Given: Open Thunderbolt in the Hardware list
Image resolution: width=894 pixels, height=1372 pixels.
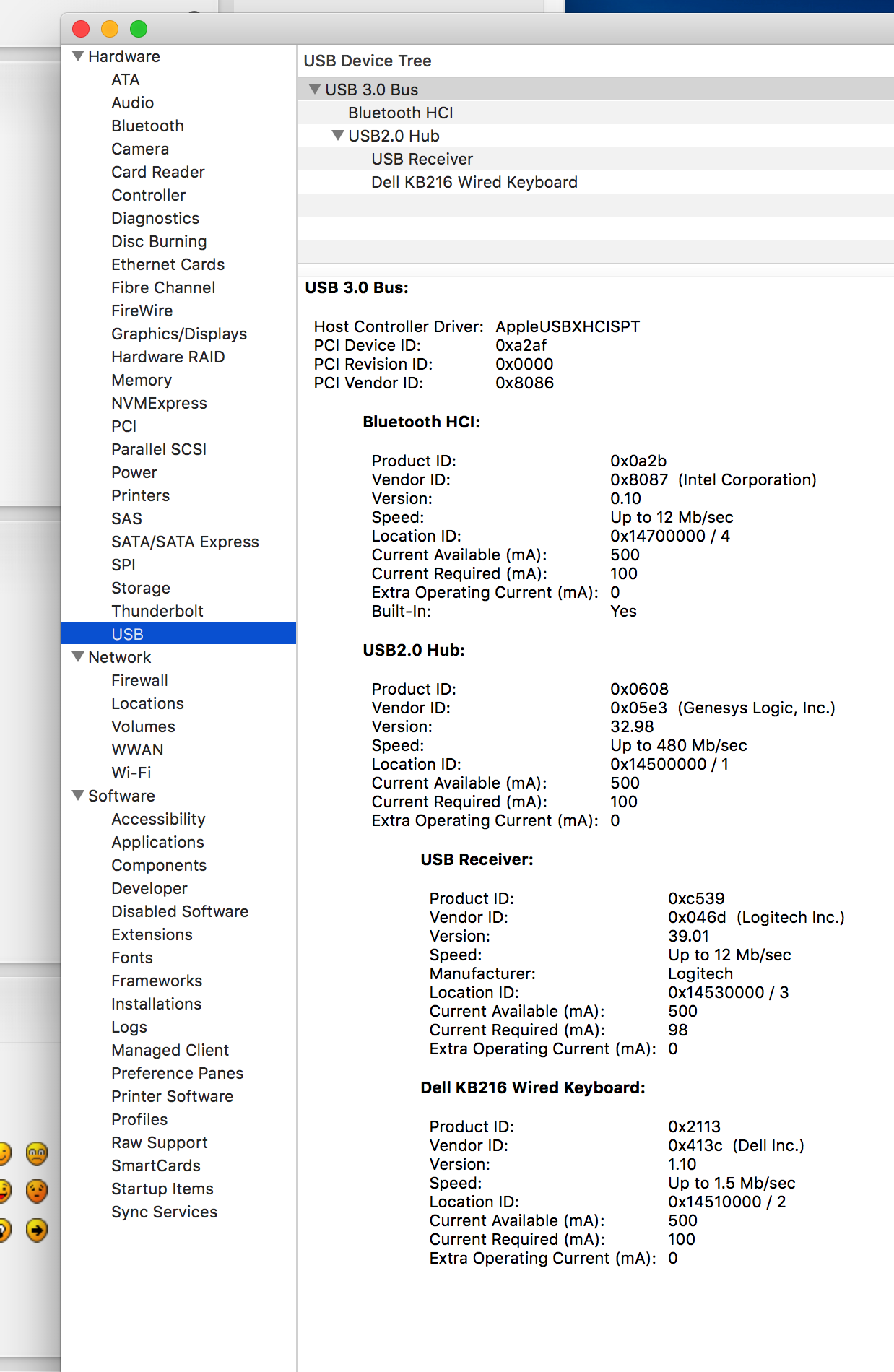Looking at the screenshot, I should click(157, 611).
